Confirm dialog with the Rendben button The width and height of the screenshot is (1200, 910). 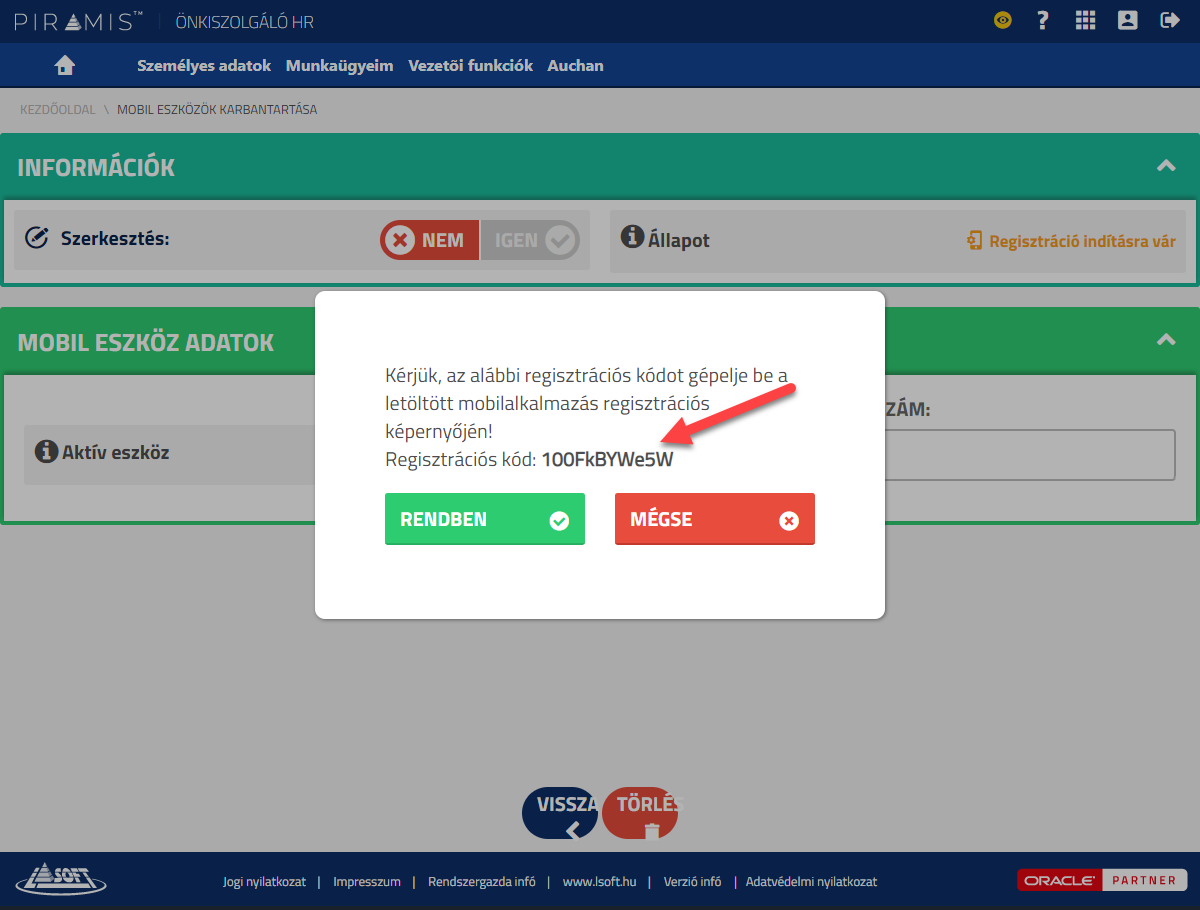[x=484, y=519]
